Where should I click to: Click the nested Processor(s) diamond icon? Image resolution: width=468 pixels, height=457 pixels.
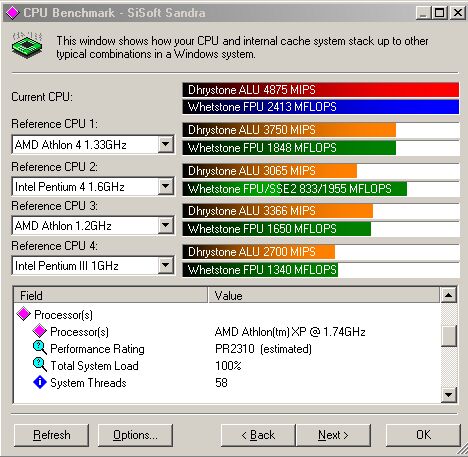[40, 331]
